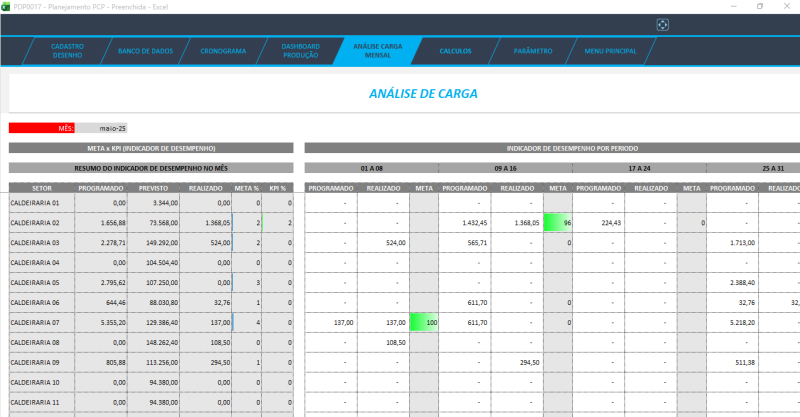Click the SETOR column header
Screen dimensions: 800x417
click(x=41, y=187)
